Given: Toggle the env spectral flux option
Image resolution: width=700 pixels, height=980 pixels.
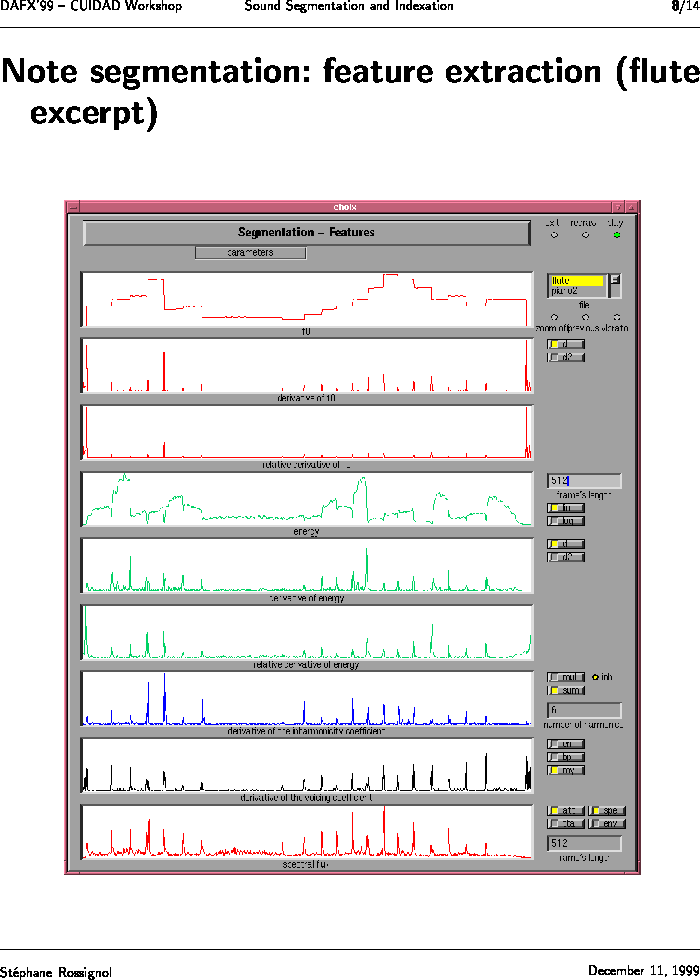Looking at the screenshot, I should click(607, 823).
